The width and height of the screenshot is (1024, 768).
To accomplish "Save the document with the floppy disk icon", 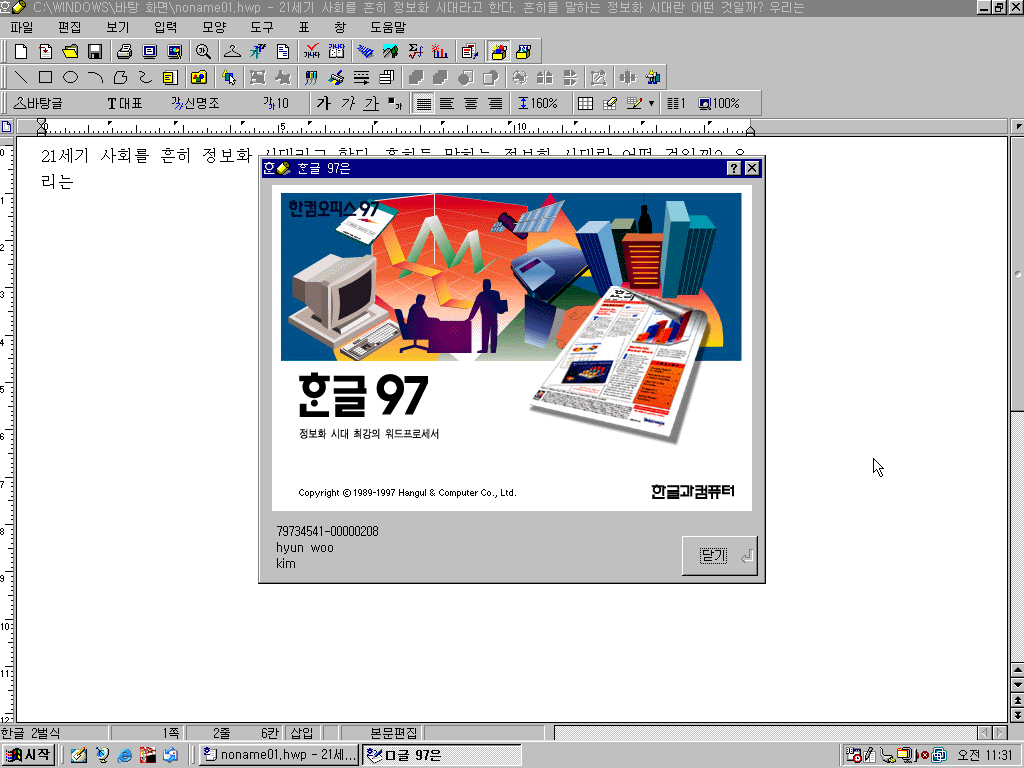I will click(95, 52).
